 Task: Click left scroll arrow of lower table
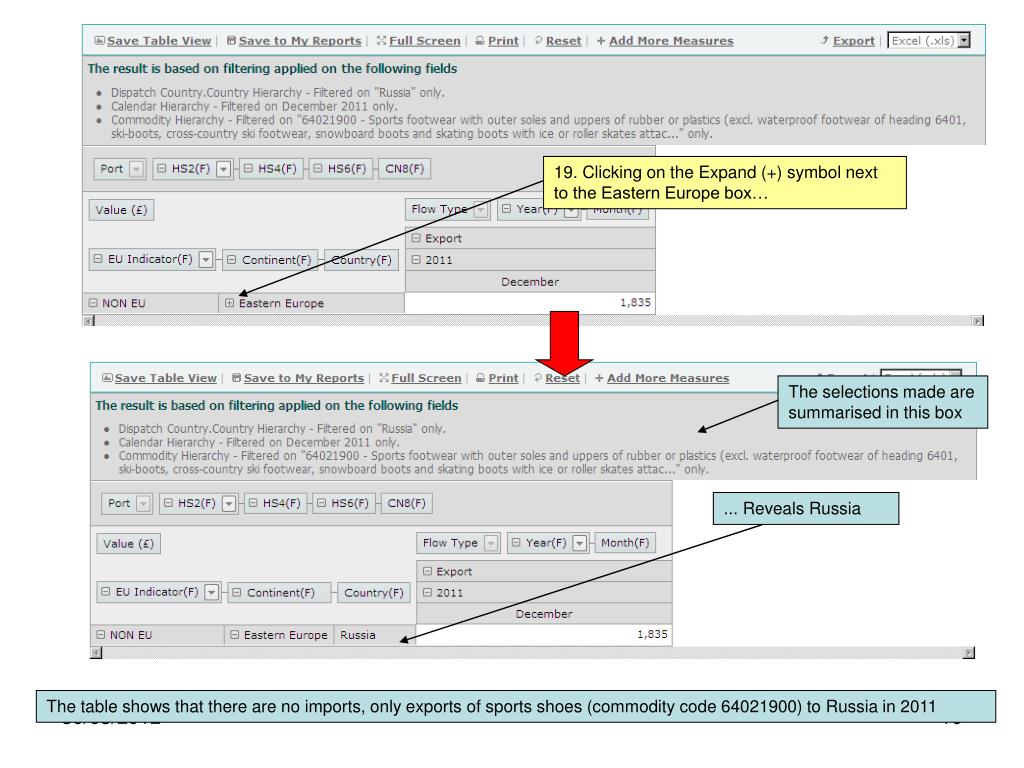pyautogui.click(x=96, y=652)
